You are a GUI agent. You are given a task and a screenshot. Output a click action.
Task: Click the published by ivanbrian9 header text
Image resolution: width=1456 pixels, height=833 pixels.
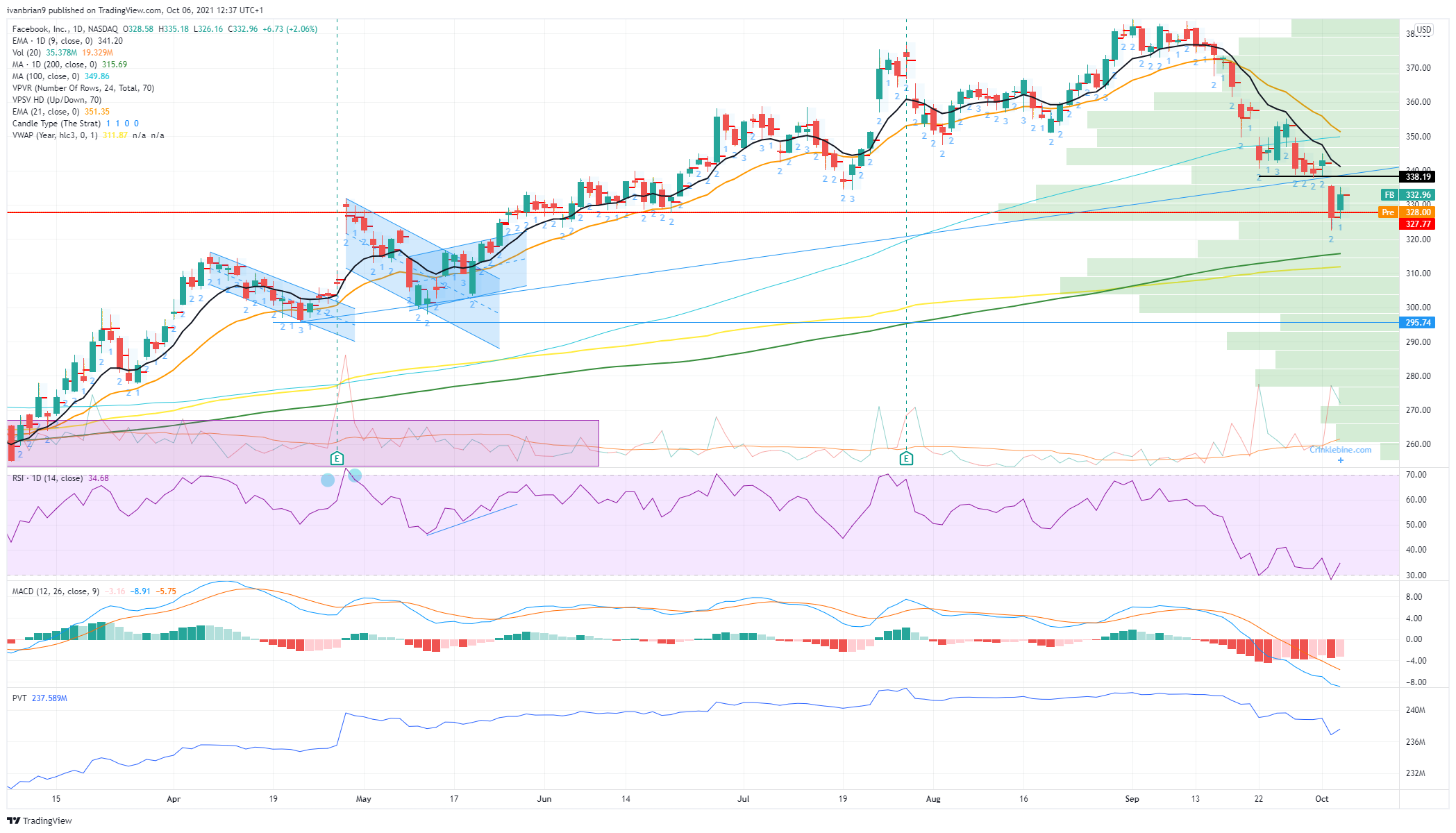coord(135,10)
